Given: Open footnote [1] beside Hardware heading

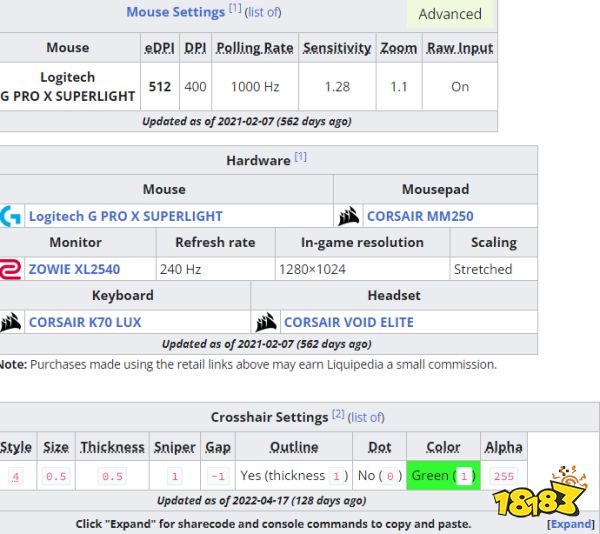Looking at the screenshot, I should pos(301,157).
